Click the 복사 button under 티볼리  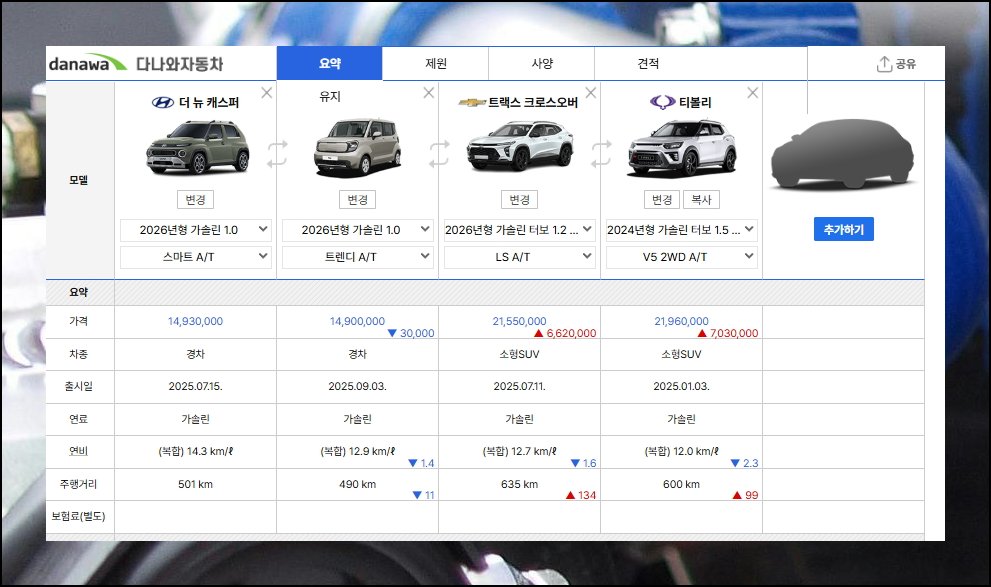(701, 200)
